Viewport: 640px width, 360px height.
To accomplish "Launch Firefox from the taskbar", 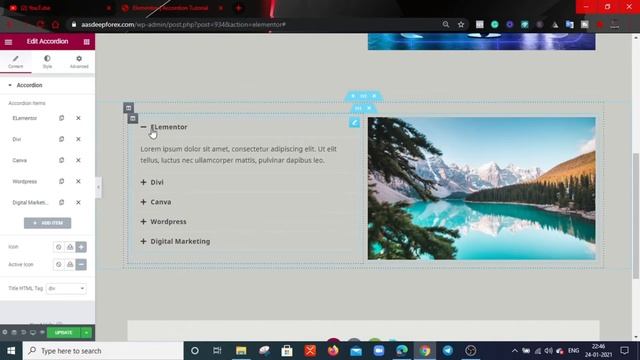I will click(333, 351).
